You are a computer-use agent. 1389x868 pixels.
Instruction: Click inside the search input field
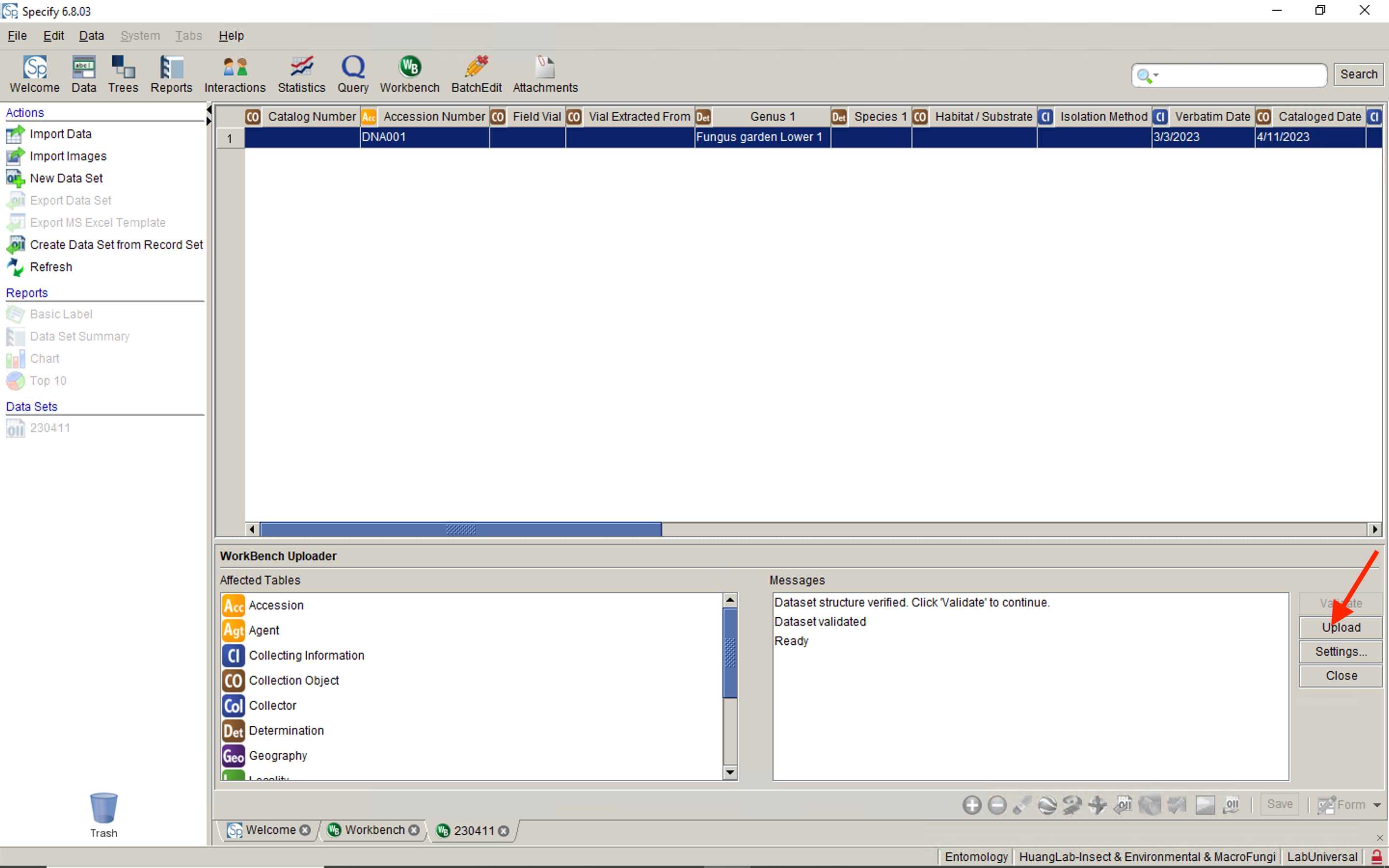point(1243,75)
